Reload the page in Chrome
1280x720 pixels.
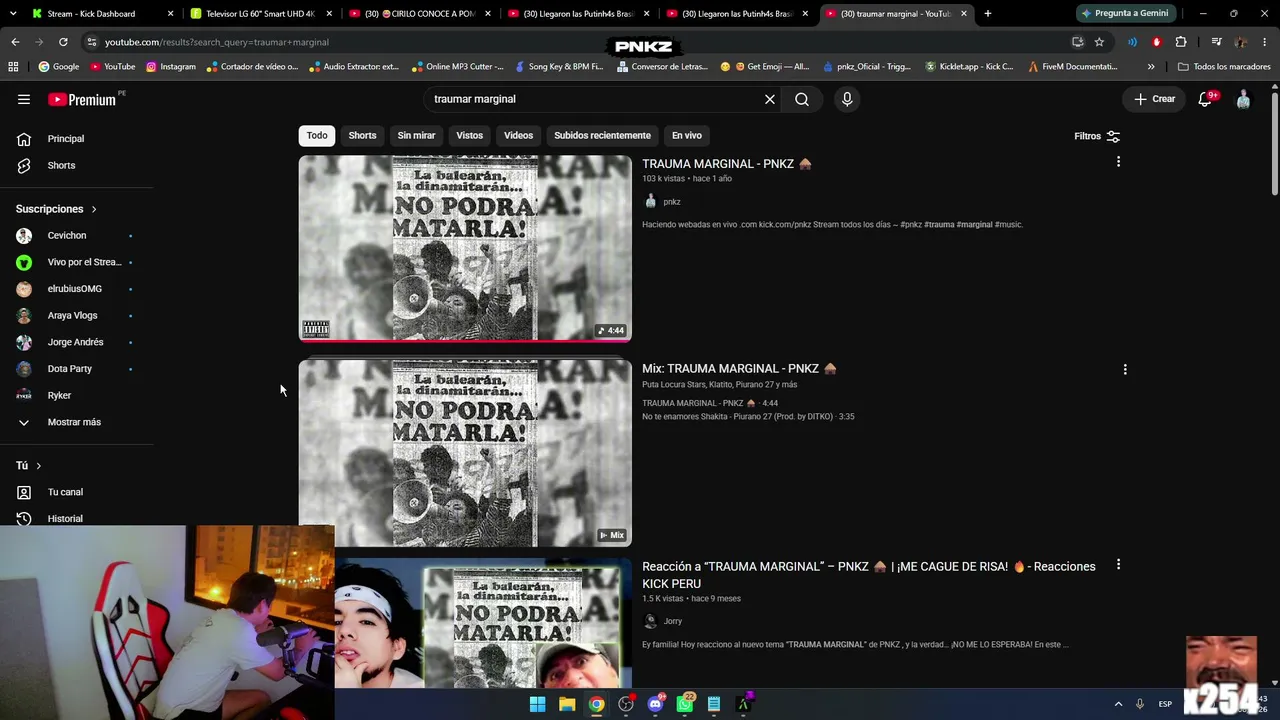point(63,42)
